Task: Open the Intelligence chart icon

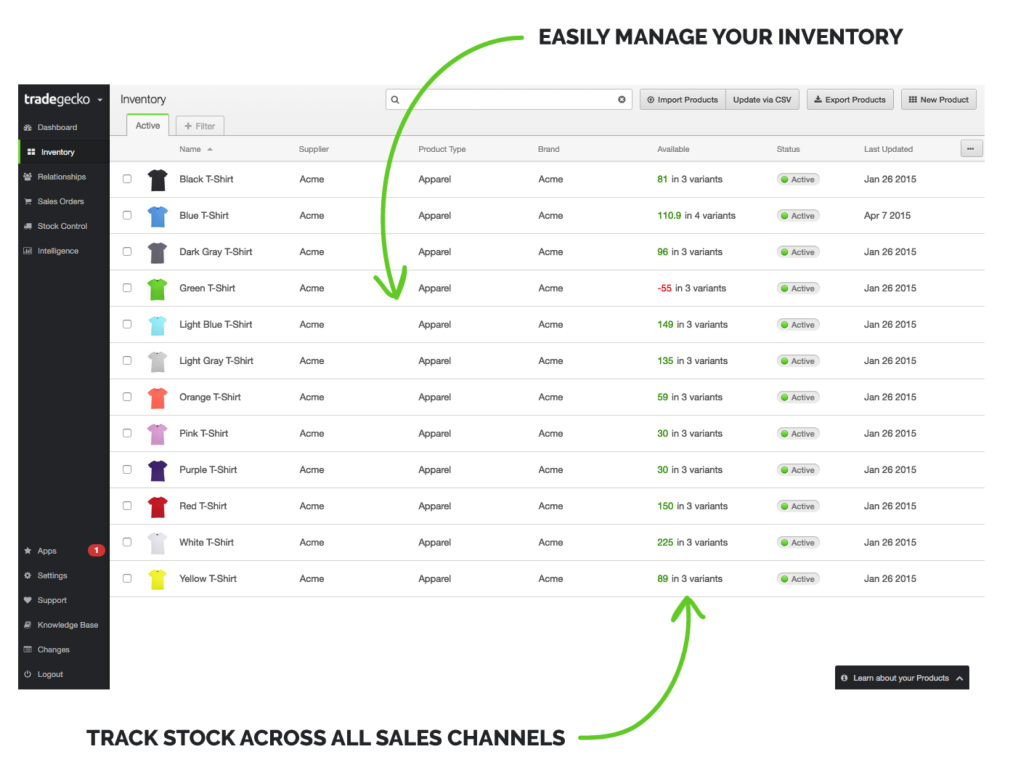Action: [x=28, y=251]
